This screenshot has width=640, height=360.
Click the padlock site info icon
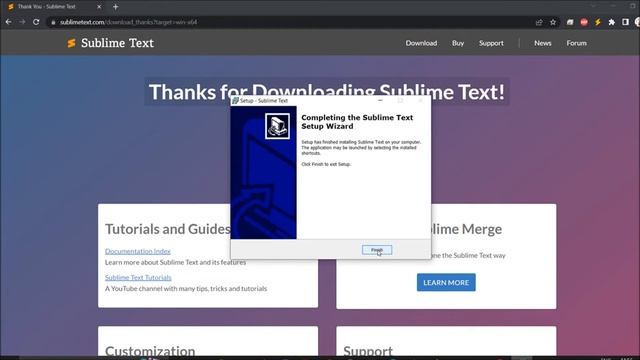click(53, 22)
